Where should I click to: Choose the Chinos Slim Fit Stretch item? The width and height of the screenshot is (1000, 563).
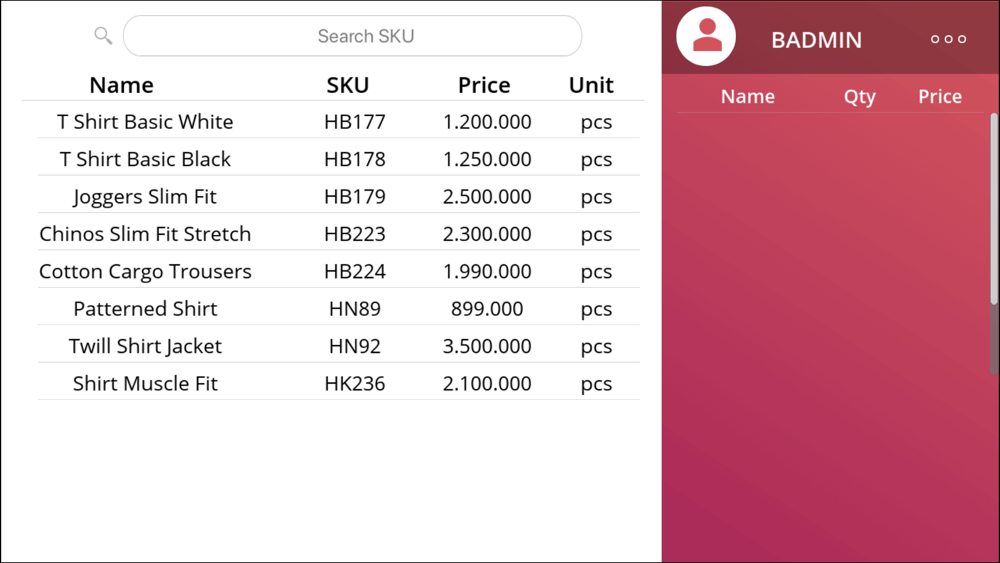[339, 234]
